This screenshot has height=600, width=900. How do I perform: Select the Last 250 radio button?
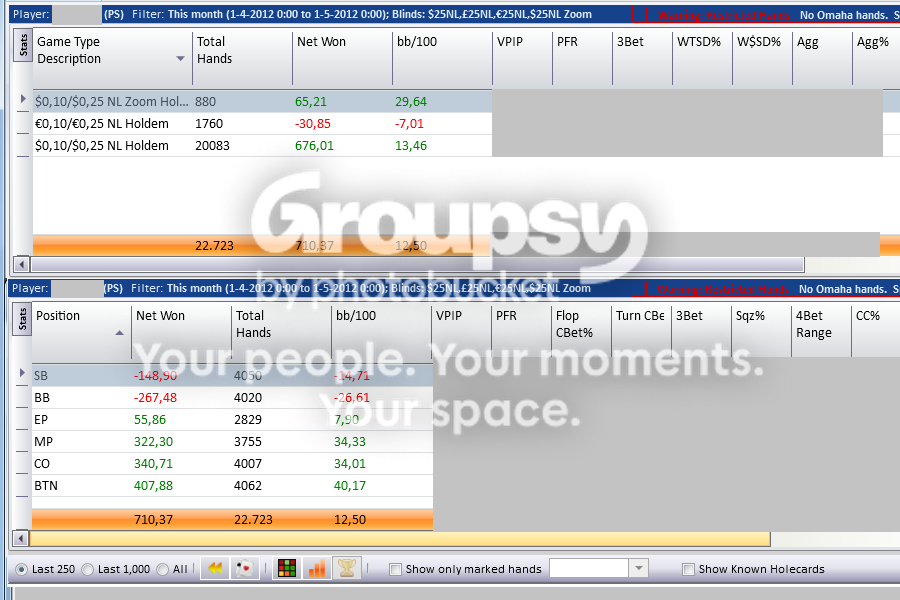pos(21,570)
